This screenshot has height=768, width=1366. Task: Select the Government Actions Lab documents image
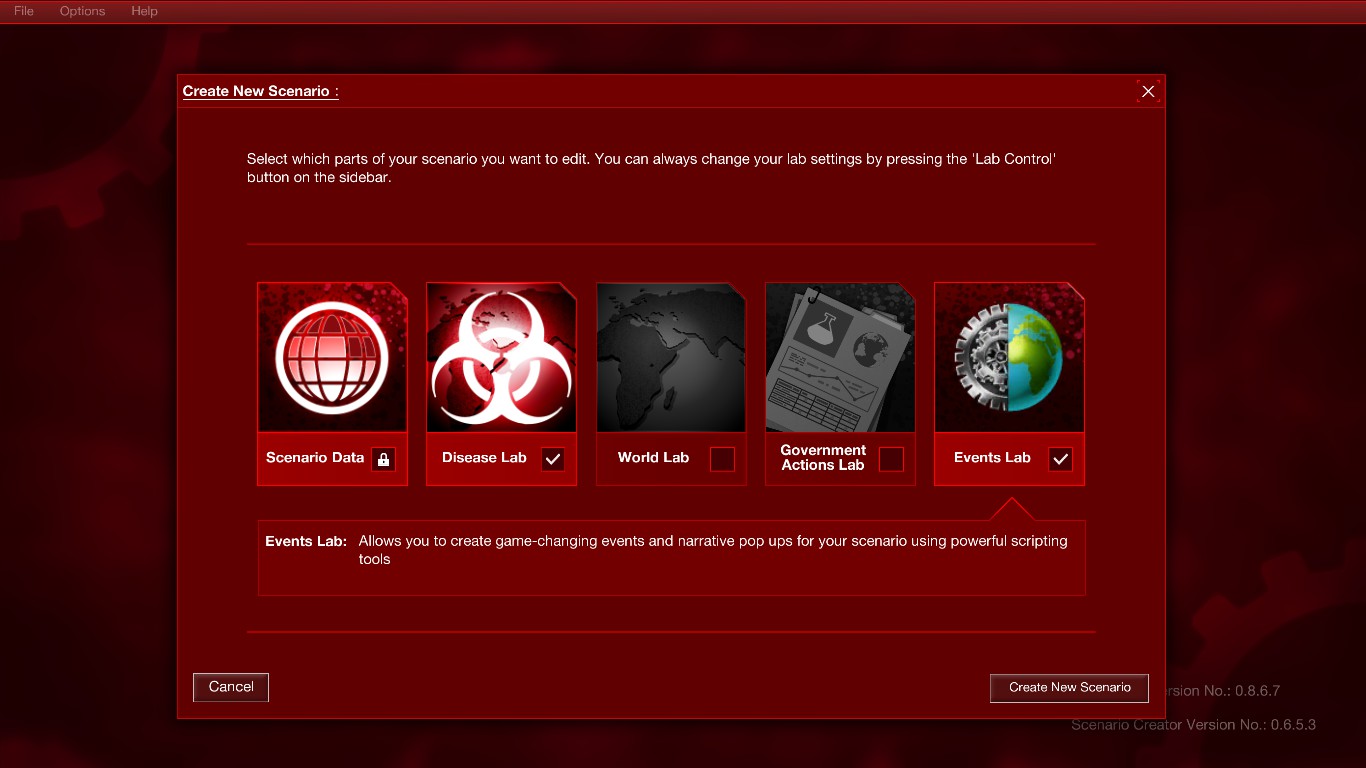840,357
